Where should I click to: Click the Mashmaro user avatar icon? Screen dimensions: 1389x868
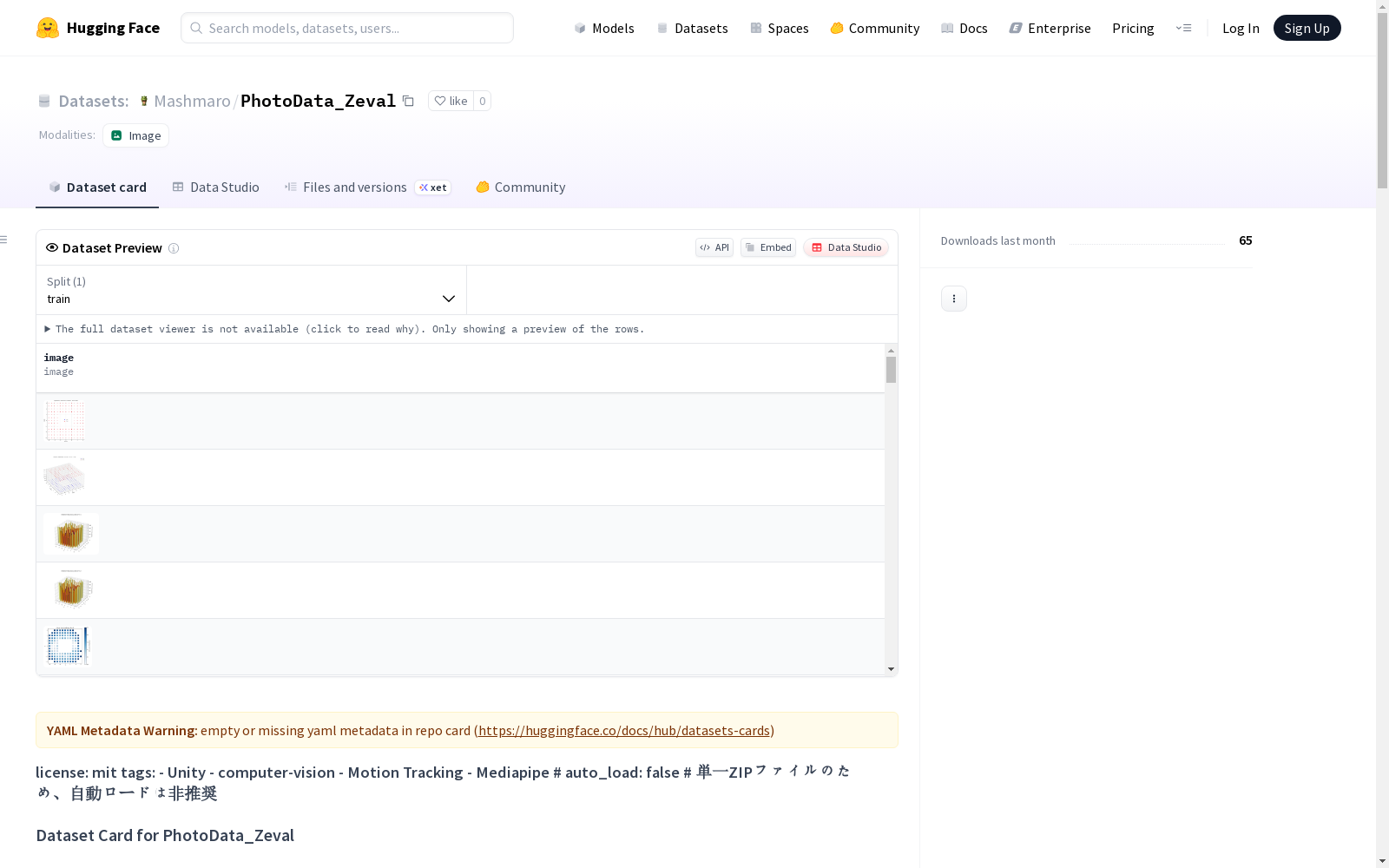coord(144,102)
